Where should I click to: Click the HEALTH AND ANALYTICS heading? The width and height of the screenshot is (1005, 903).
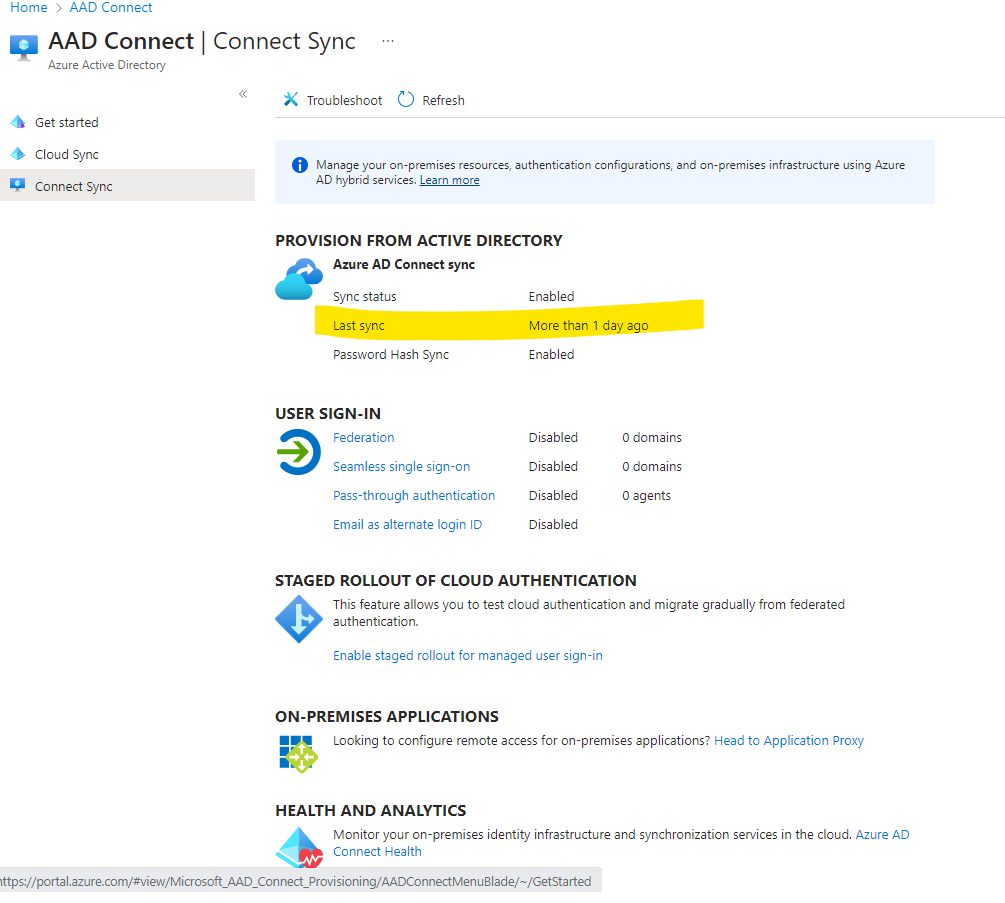click(x=370, y=811)
